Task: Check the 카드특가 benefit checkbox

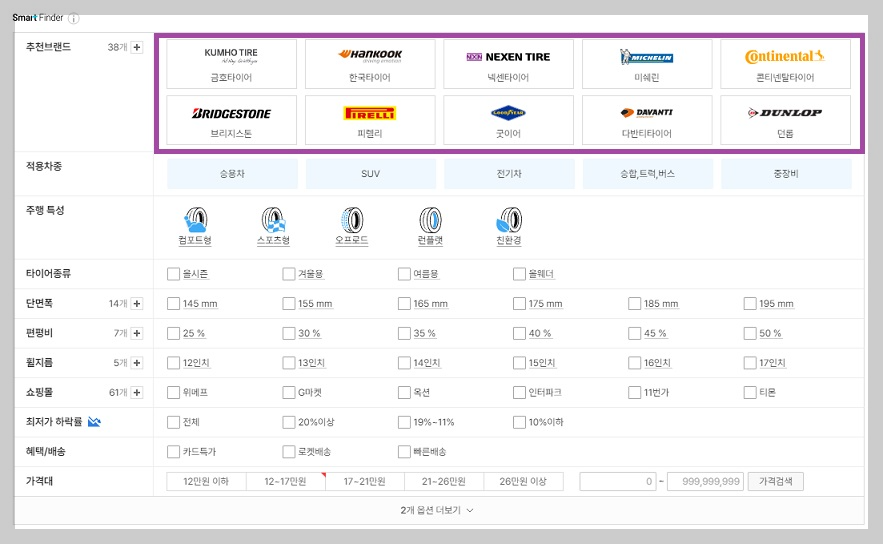Action: 173,452
